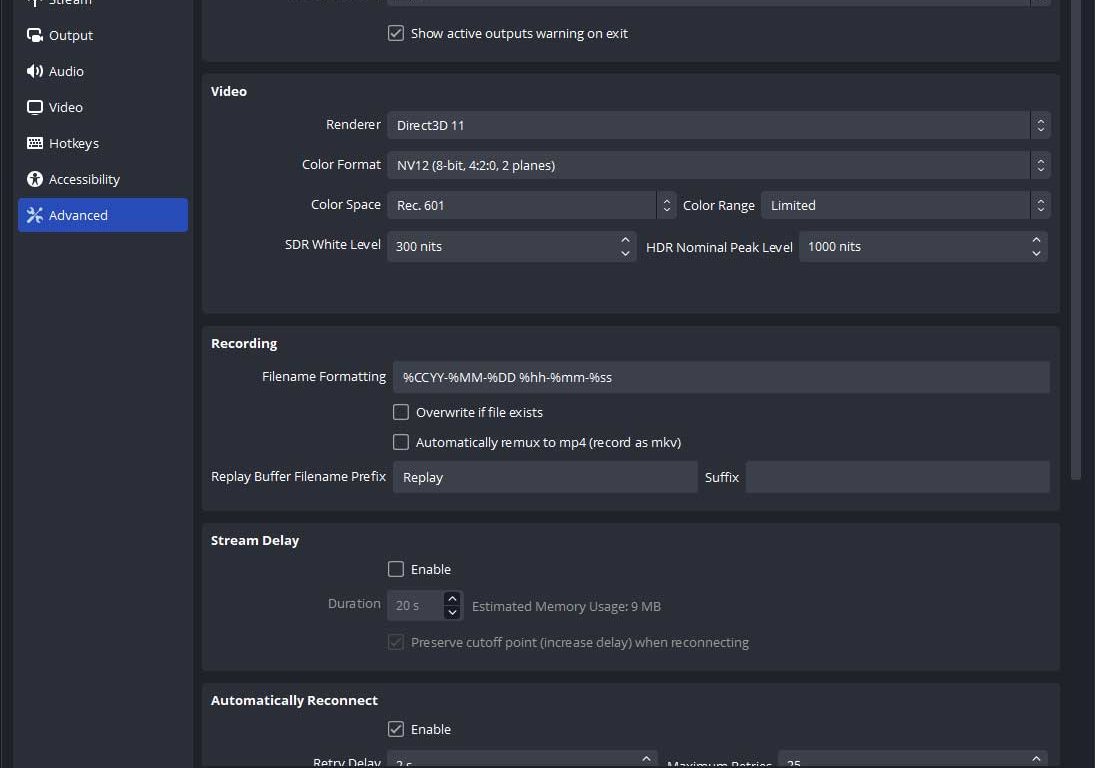Open the Color Space dropdown
Viewport: 1095px width, 768px height.
point(531,205)
